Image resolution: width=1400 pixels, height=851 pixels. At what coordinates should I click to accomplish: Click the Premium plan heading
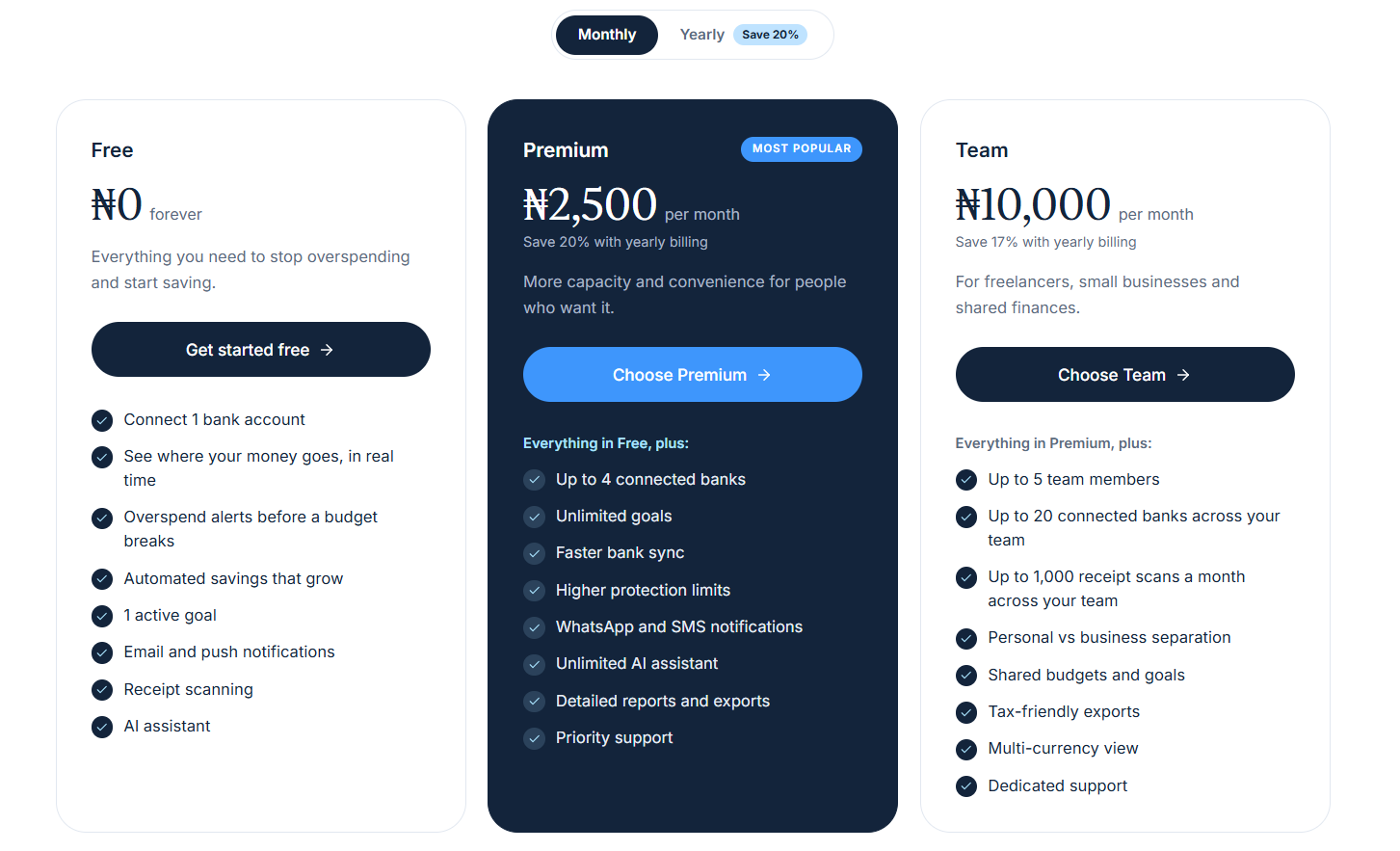tap(566, 150)
